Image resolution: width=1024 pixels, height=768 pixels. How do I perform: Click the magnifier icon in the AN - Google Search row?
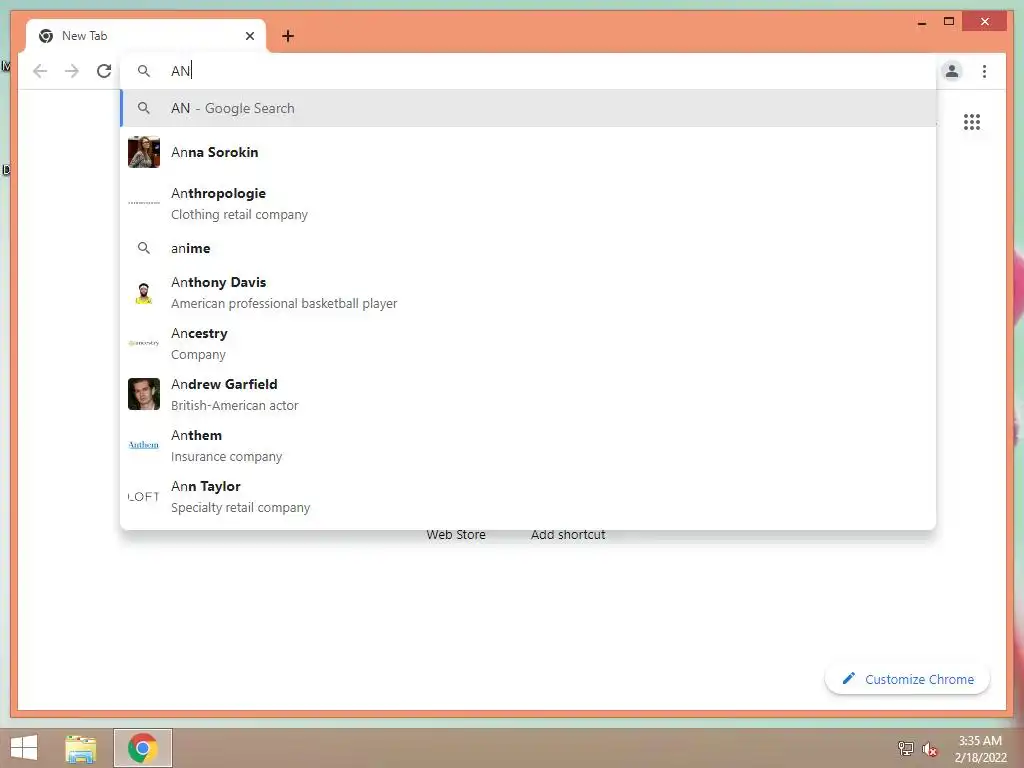pyautogui.click(x=144, y=108)
